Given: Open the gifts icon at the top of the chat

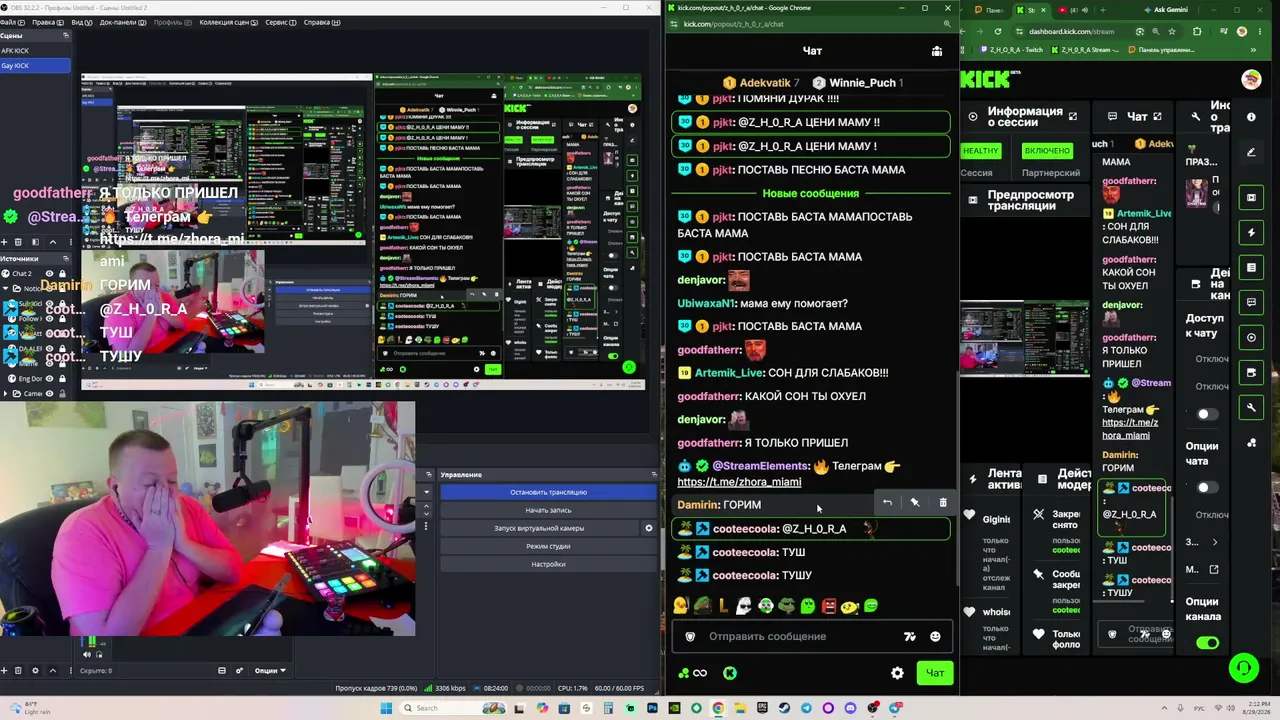Looking at the screenshot, I should pyautogui.click(x=937, y=51).
